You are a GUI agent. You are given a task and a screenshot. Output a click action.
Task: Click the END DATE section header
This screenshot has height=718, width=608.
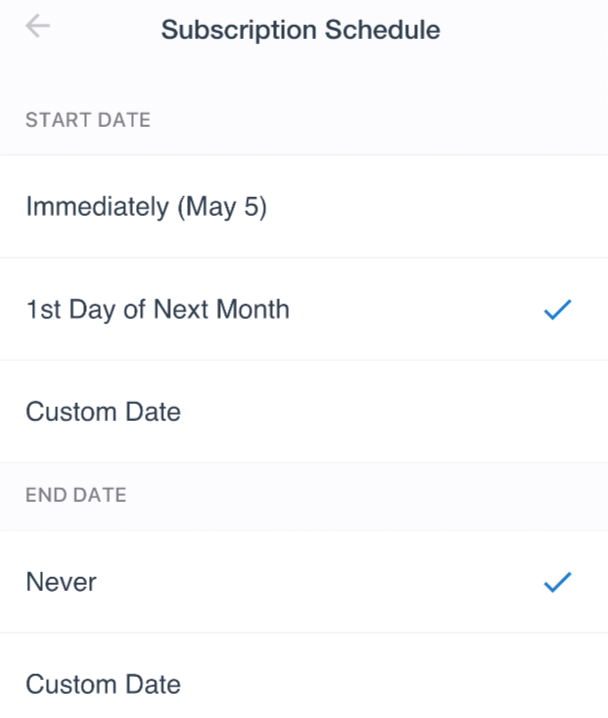click(x=76, y=495)
